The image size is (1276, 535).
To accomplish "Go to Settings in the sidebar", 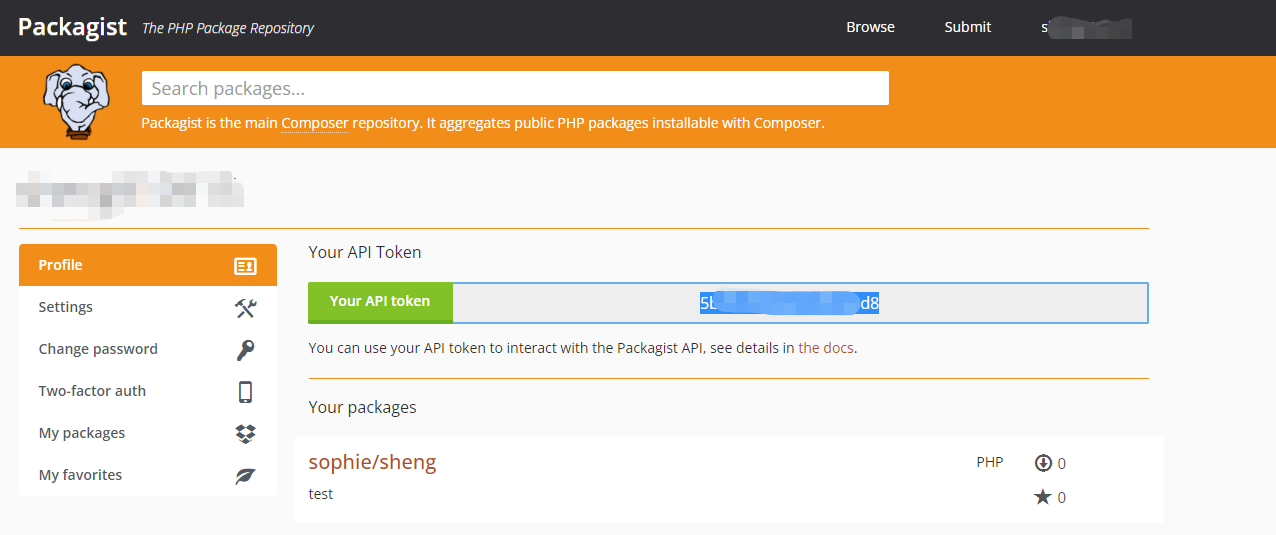I will [x=66, y=307].
